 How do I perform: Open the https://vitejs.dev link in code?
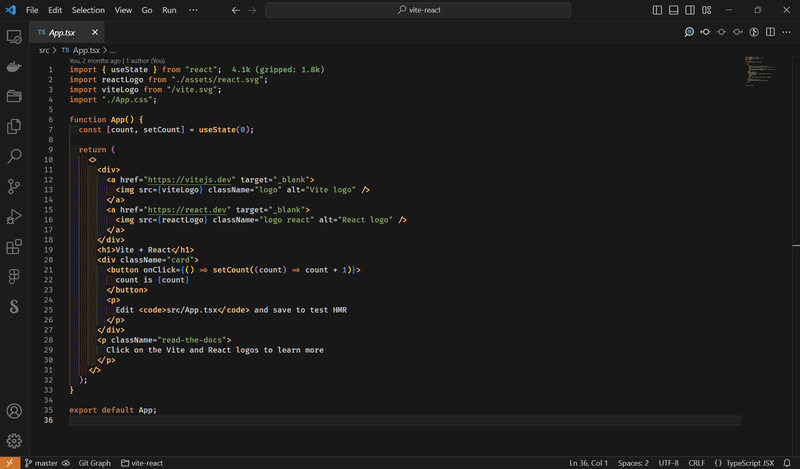pos(189,180)
